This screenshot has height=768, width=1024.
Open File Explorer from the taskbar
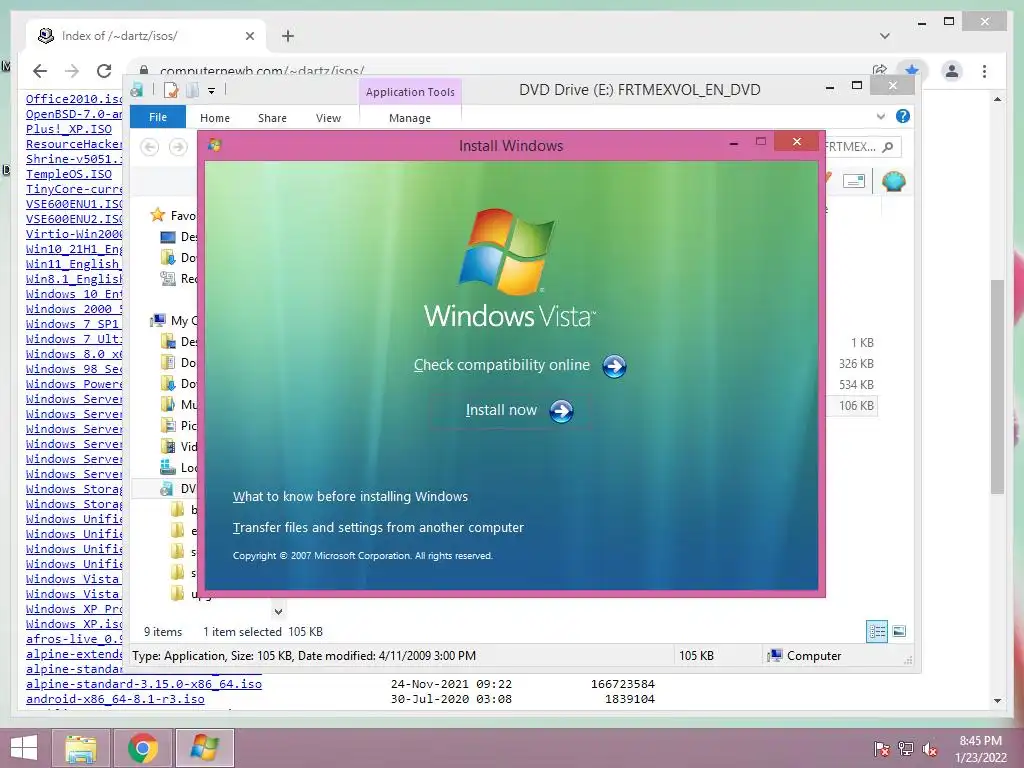[x=81, y=748]
